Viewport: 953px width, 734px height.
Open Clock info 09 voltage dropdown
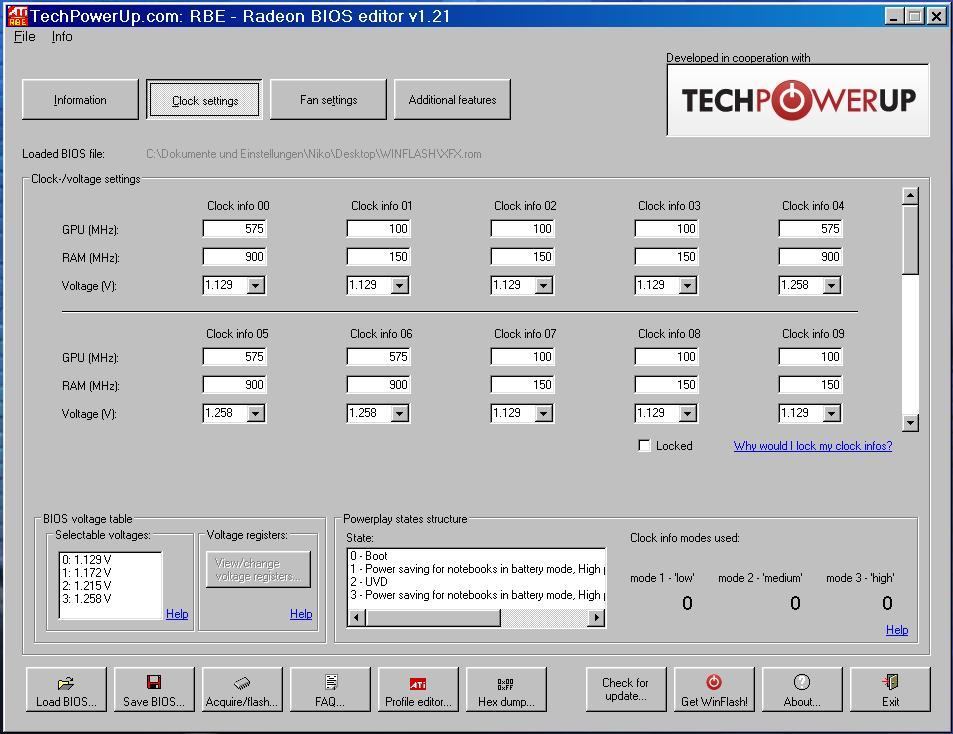point(832,413)
